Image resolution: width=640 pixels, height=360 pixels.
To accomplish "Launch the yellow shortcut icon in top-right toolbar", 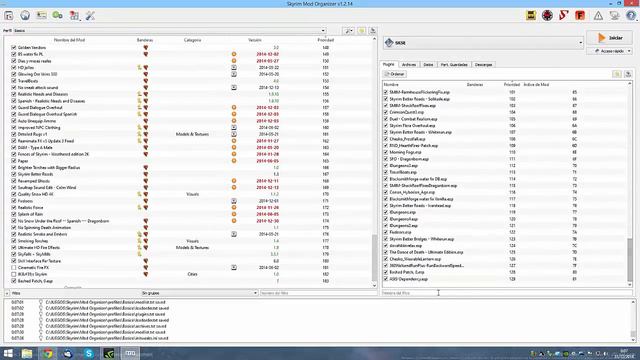I will pyautogui.click(x=531, y=16).
